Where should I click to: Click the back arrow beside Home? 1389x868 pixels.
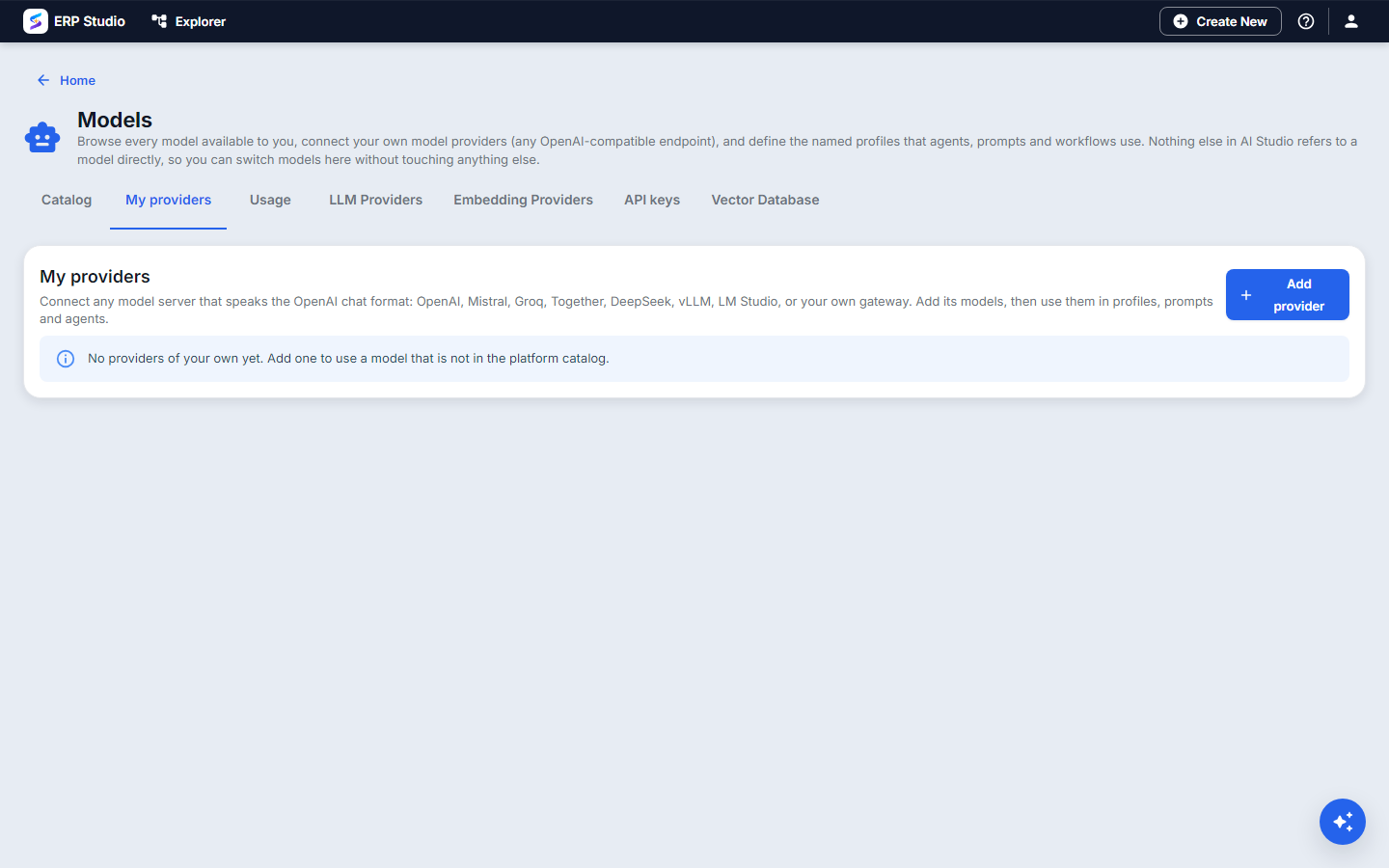43,80
